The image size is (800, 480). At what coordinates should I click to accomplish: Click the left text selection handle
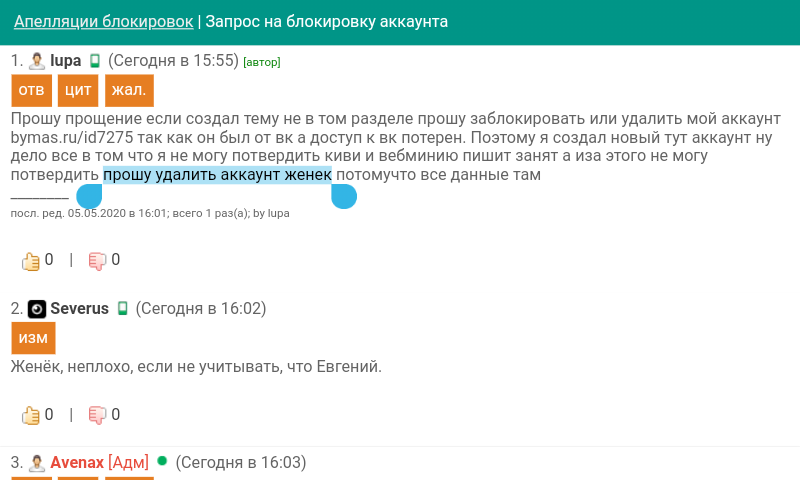point(89,195)
